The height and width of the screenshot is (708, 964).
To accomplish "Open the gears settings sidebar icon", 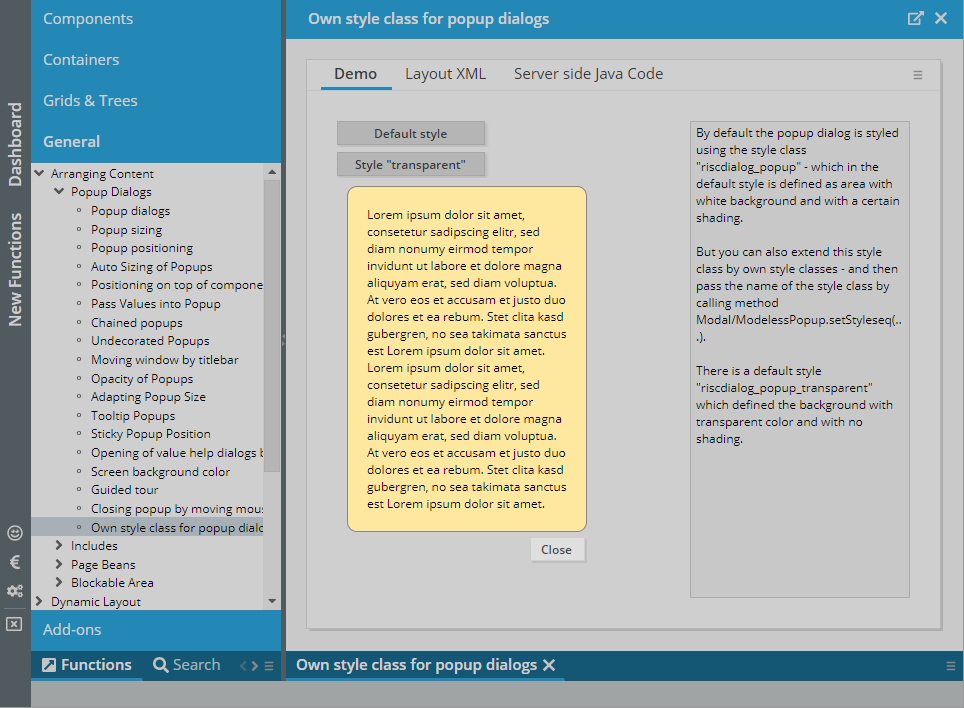I will point(14,591).
